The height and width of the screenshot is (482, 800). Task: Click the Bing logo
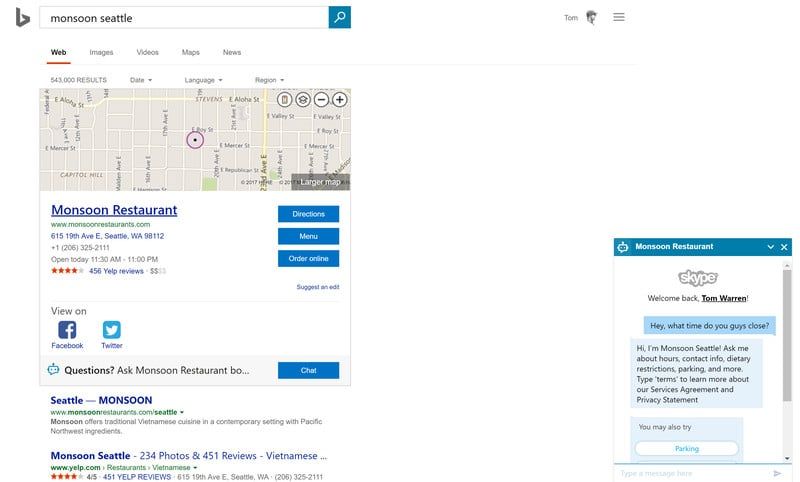coord(22,17)
